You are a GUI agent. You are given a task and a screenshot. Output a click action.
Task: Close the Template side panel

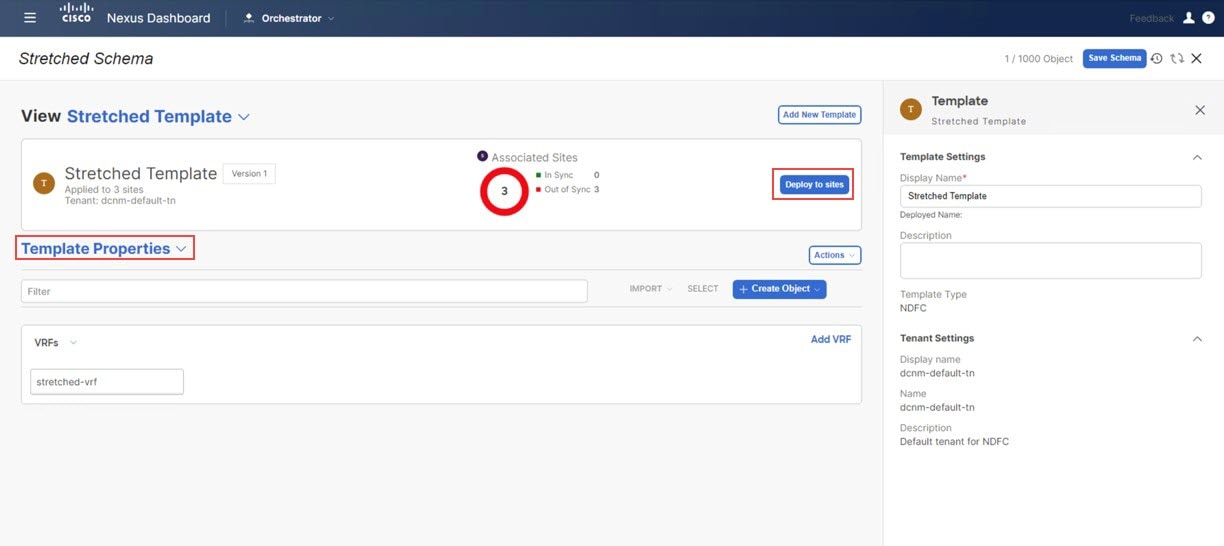(1200, 110)
